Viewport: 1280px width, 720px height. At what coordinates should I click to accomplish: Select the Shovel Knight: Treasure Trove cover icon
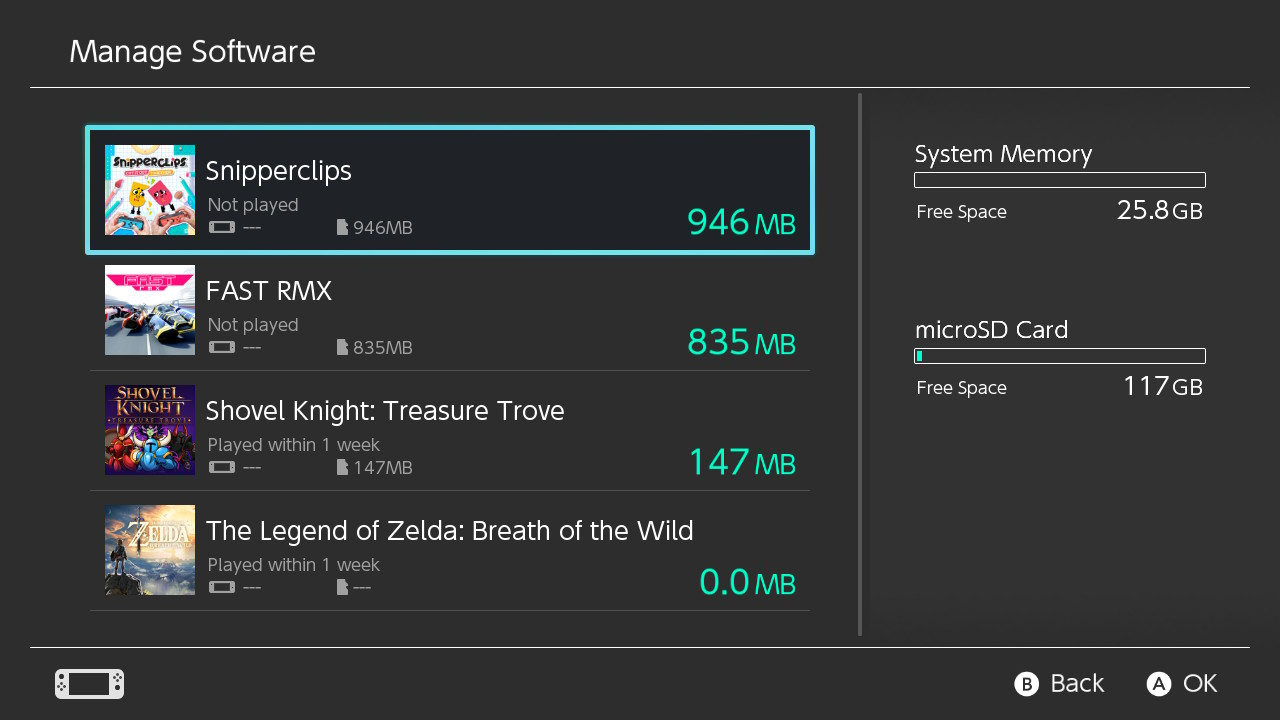tap(149, 430)
